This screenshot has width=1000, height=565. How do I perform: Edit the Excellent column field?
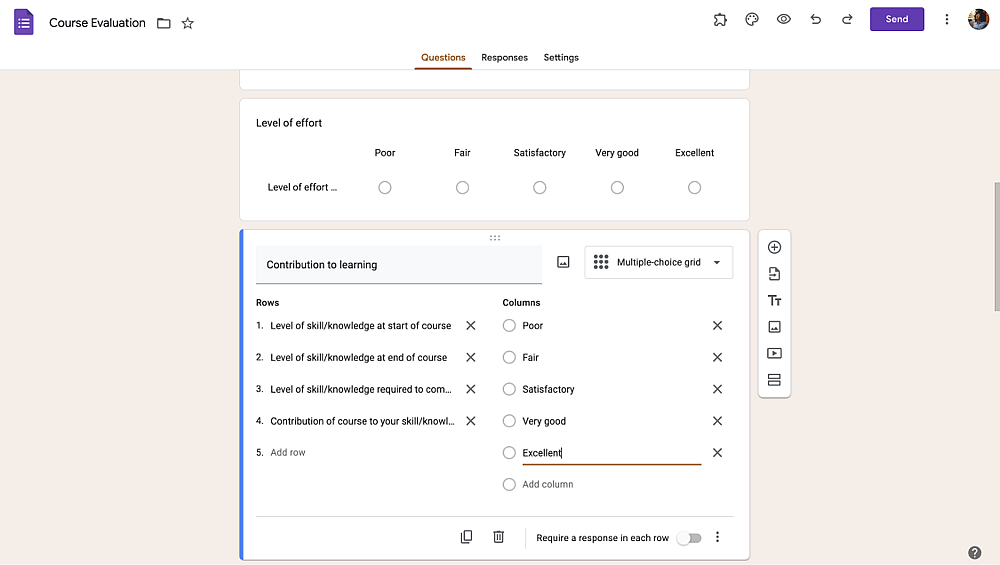pyautogui.click(x=612, y=453)
